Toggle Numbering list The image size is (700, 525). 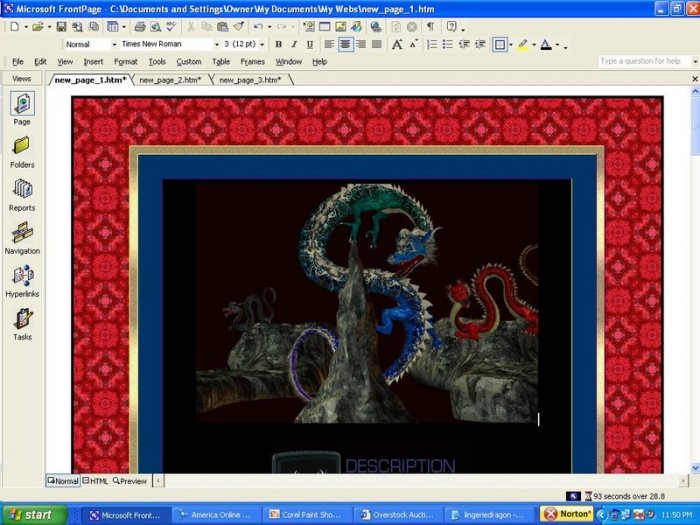(432, 44)
